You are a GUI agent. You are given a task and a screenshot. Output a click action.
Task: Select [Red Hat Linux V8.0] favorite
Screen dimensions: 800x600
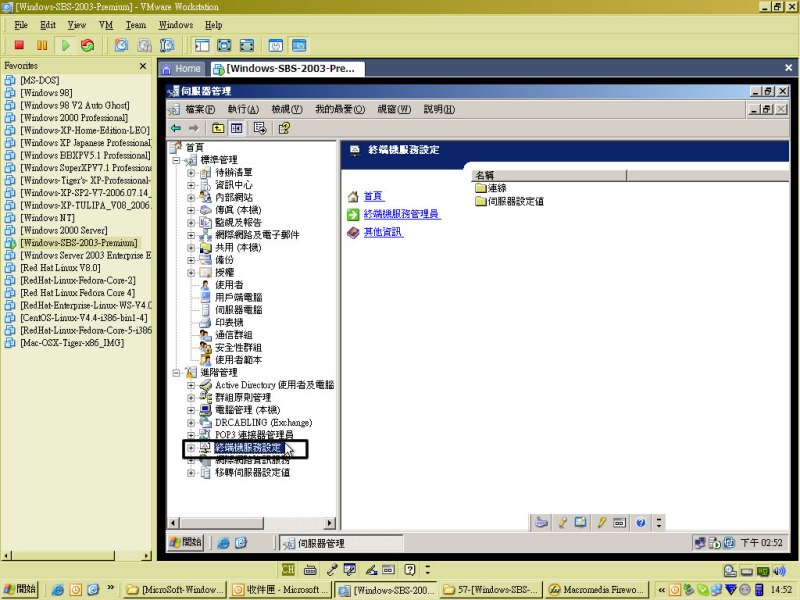click(60, 268)
